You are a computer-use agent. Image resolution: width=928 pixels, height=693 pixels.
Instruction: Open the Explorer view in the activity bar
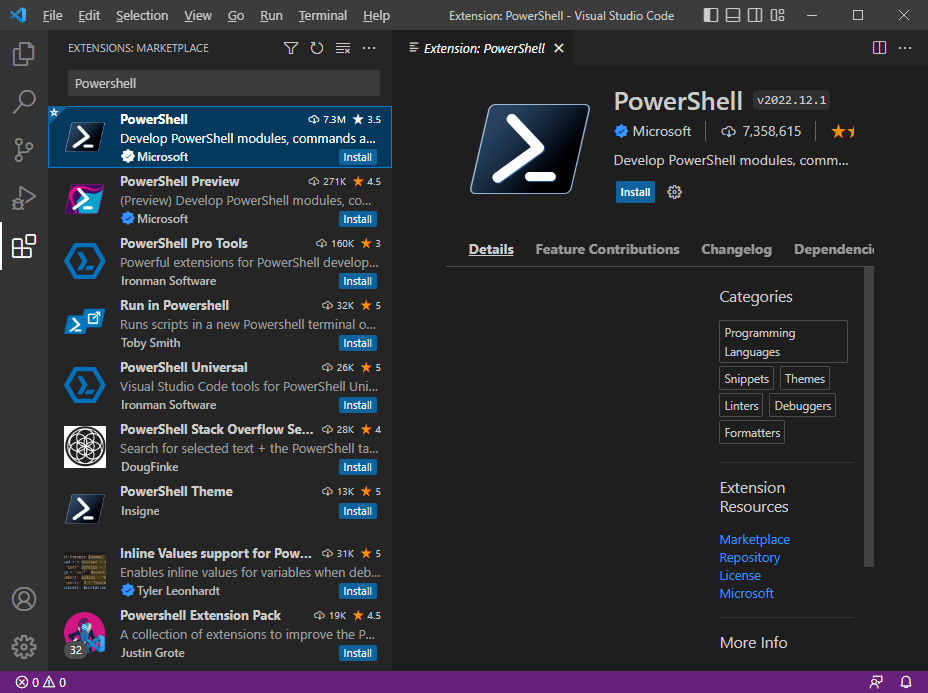click(24, 54)
